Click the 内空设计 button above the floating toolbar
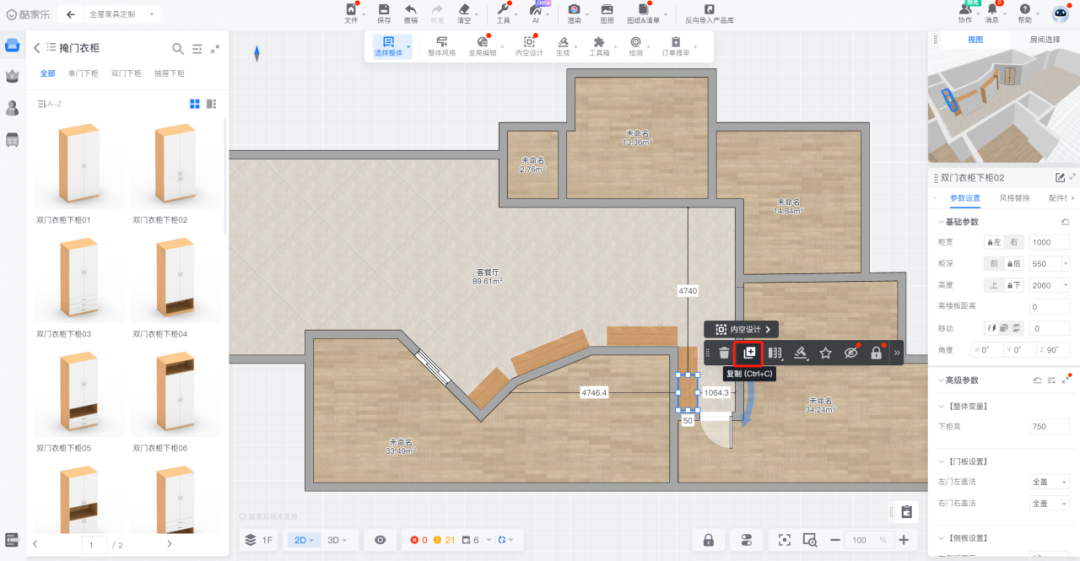The image size is (1080, 561). tap(741, 329)
